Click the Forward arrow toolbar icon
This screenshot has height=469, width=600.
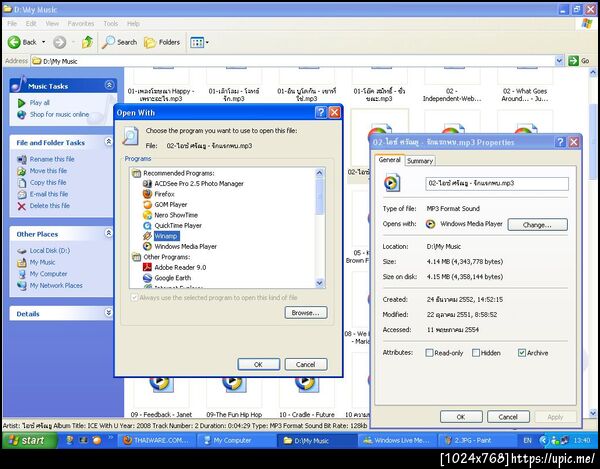coord(59,42)
